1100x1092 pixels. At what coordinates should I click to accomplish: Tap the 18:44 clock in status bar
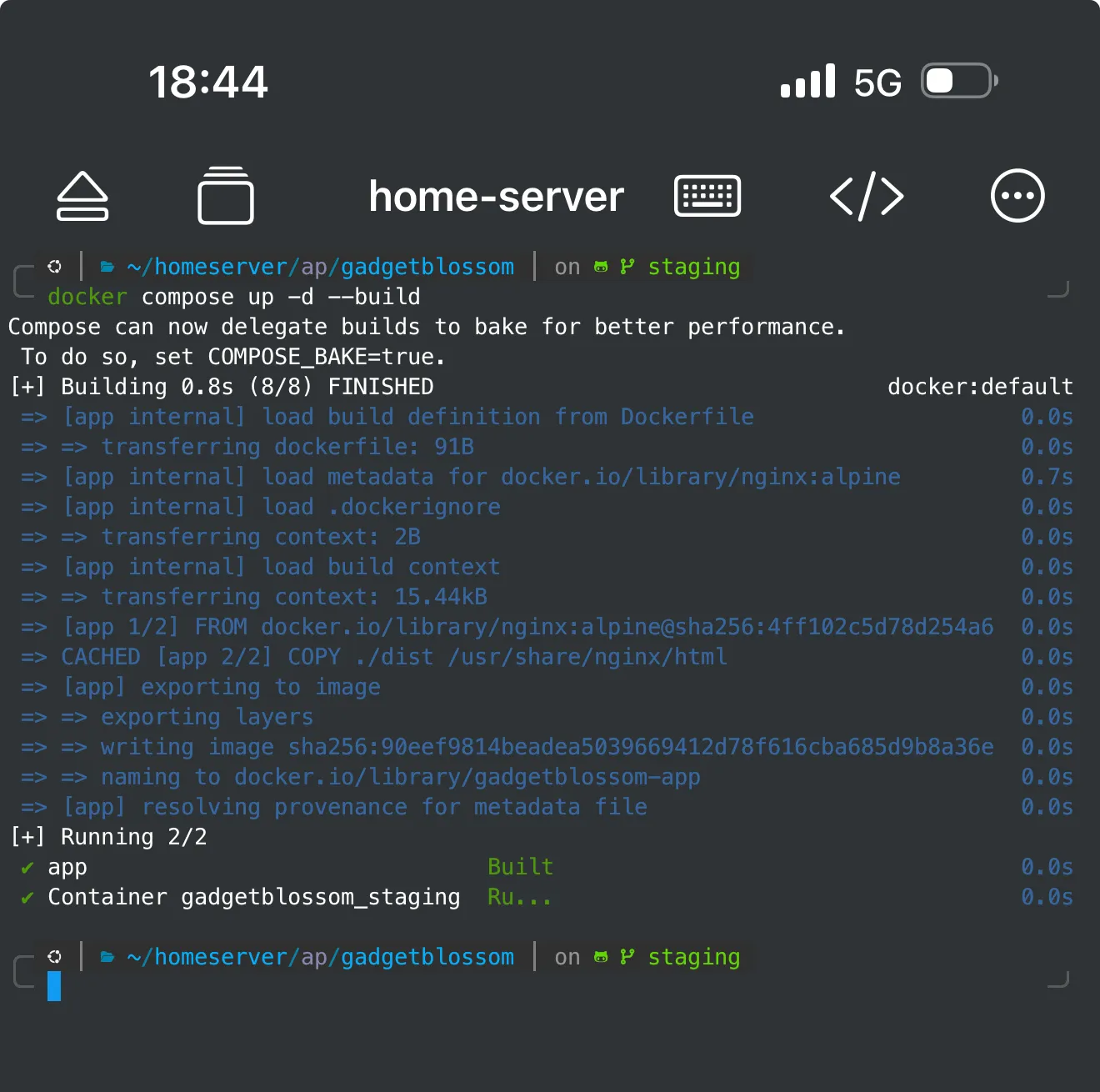208,82
